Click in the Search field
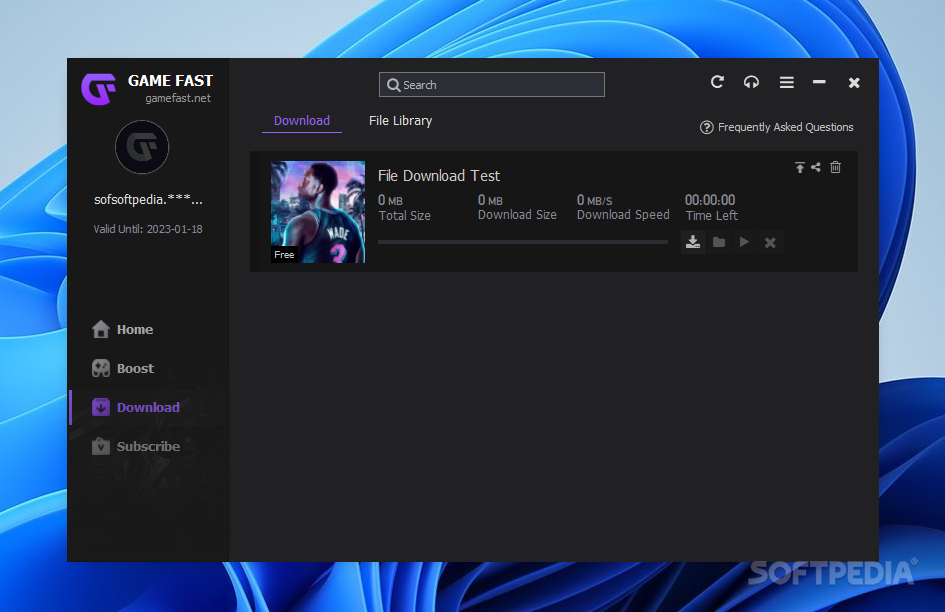Viewport: 945px width, 612px height. (x=492, y=84)
